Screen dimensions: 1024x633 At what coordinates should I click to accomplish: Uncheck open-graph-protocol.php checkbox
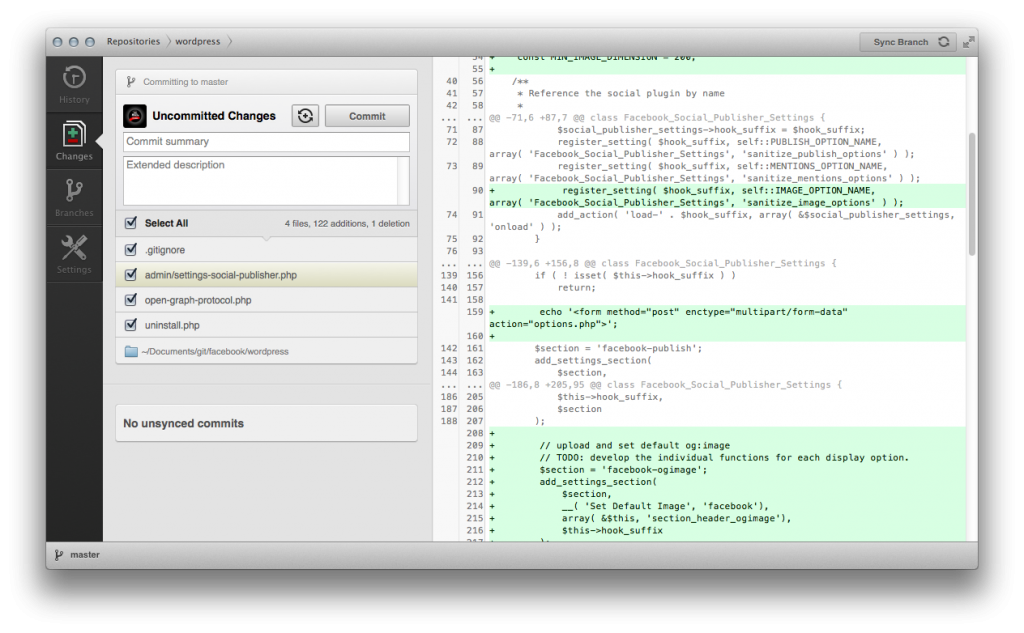(131, 300)
